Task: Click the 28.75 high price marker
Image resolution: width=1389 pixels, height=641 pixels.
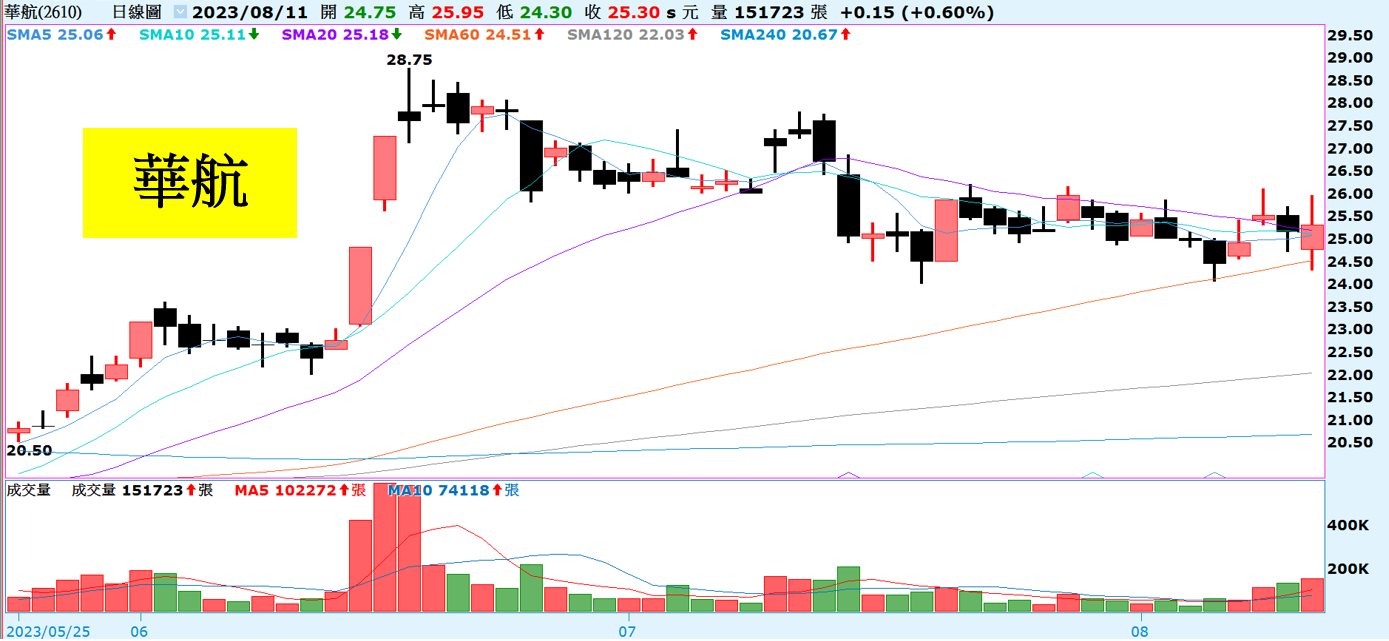Action: [409, 60]
